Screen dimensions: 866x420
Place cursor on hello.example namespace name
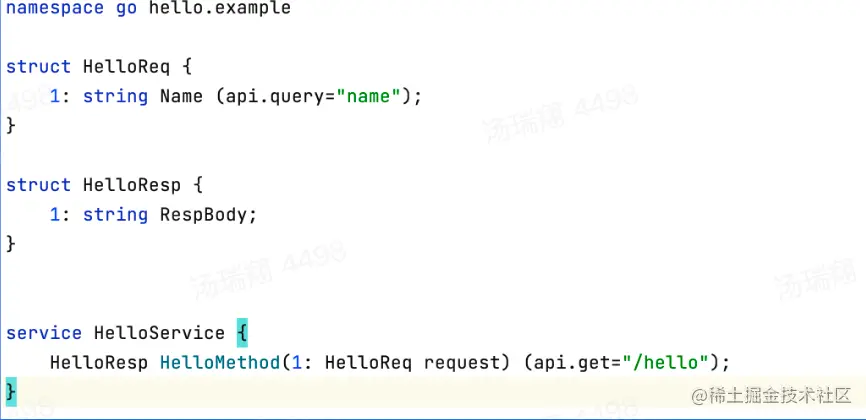tap(220, 8)
